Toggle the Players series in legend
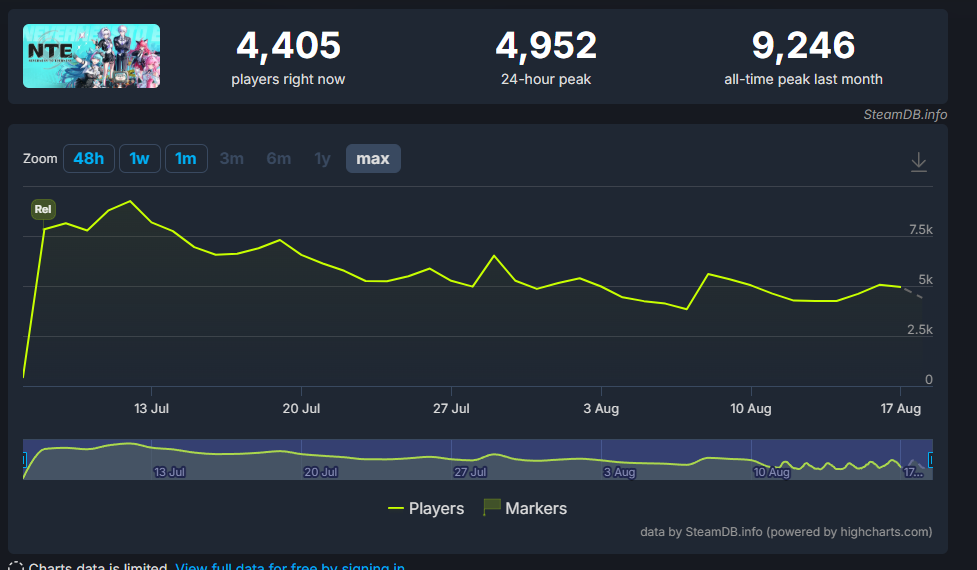Screen dimensions: 977x570 tap(426, 508)
